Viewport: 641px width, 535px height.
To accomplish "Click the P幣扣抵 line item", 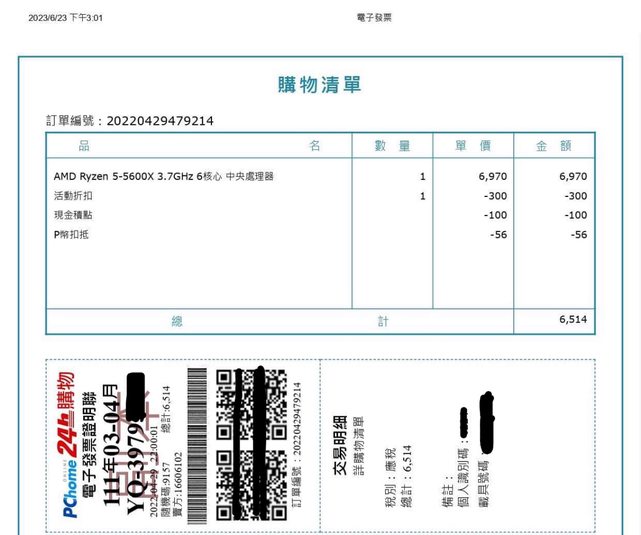I will (x=71, y=234).
